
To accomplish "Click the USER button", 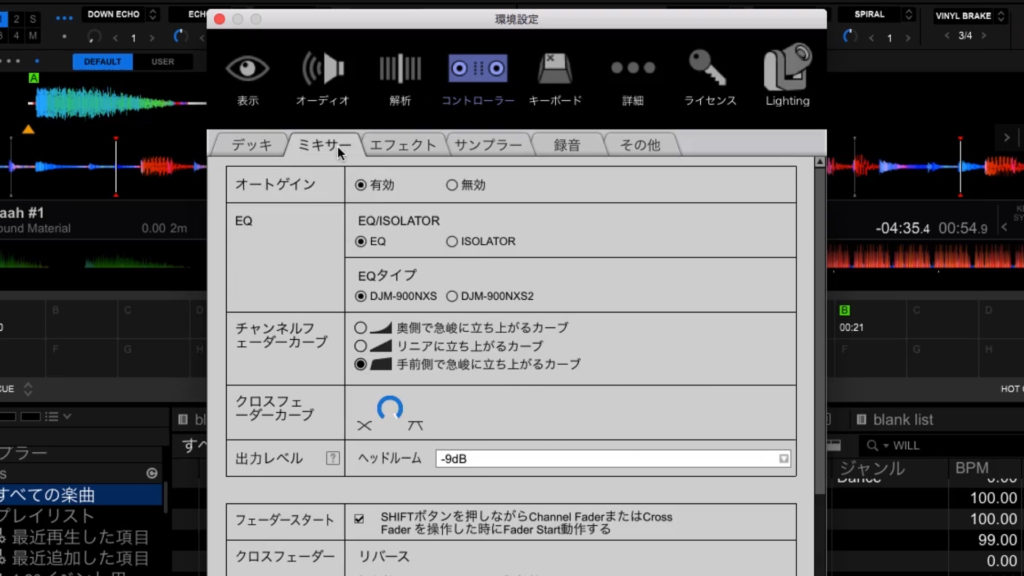I will (162, 61).
